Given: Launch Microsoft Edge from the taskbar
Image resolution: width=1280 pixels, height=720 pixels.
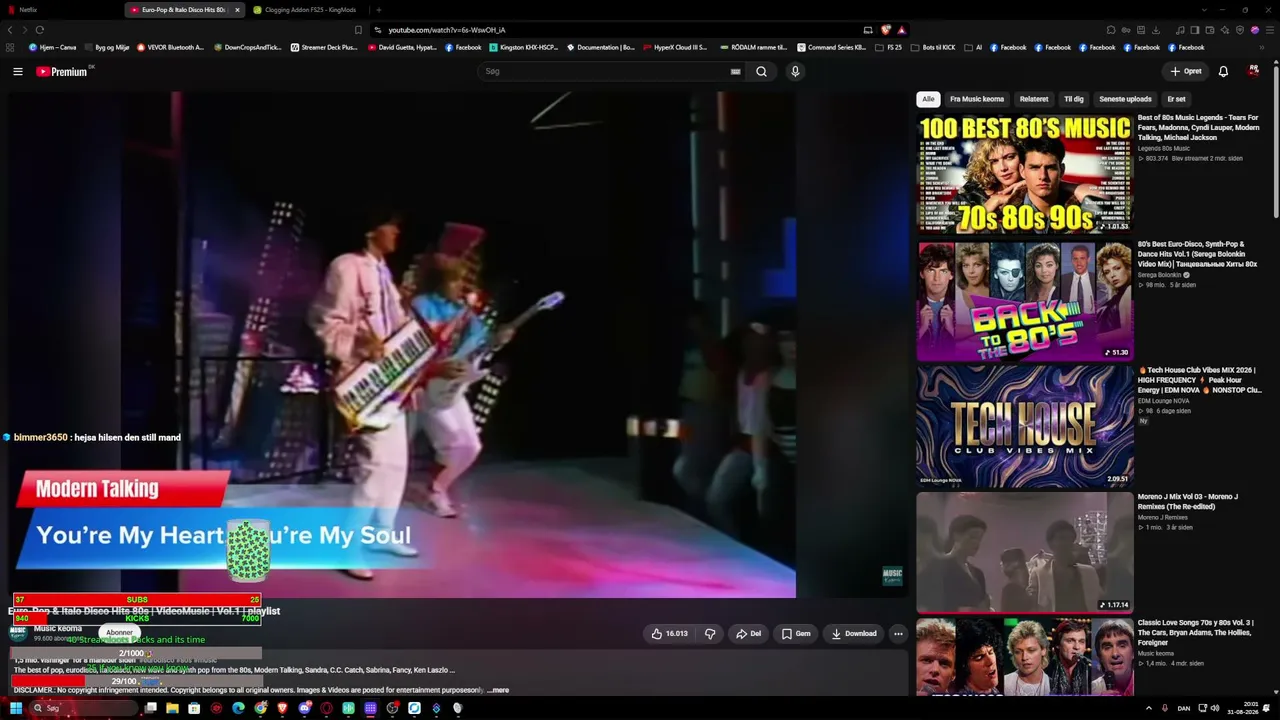Looking at the screenshot, I should (x=238, y=708).
